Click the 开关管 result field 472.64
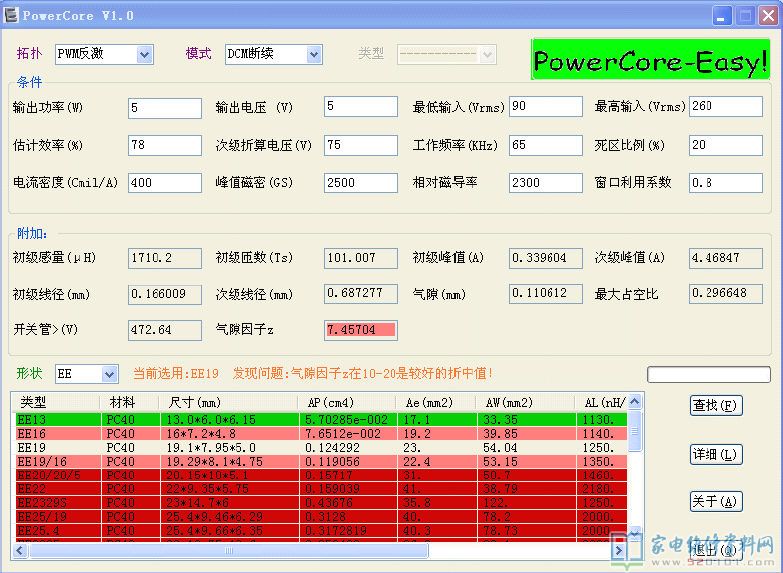Image resolution: width=783 pixels, height=573 pixels. point(165,330)
